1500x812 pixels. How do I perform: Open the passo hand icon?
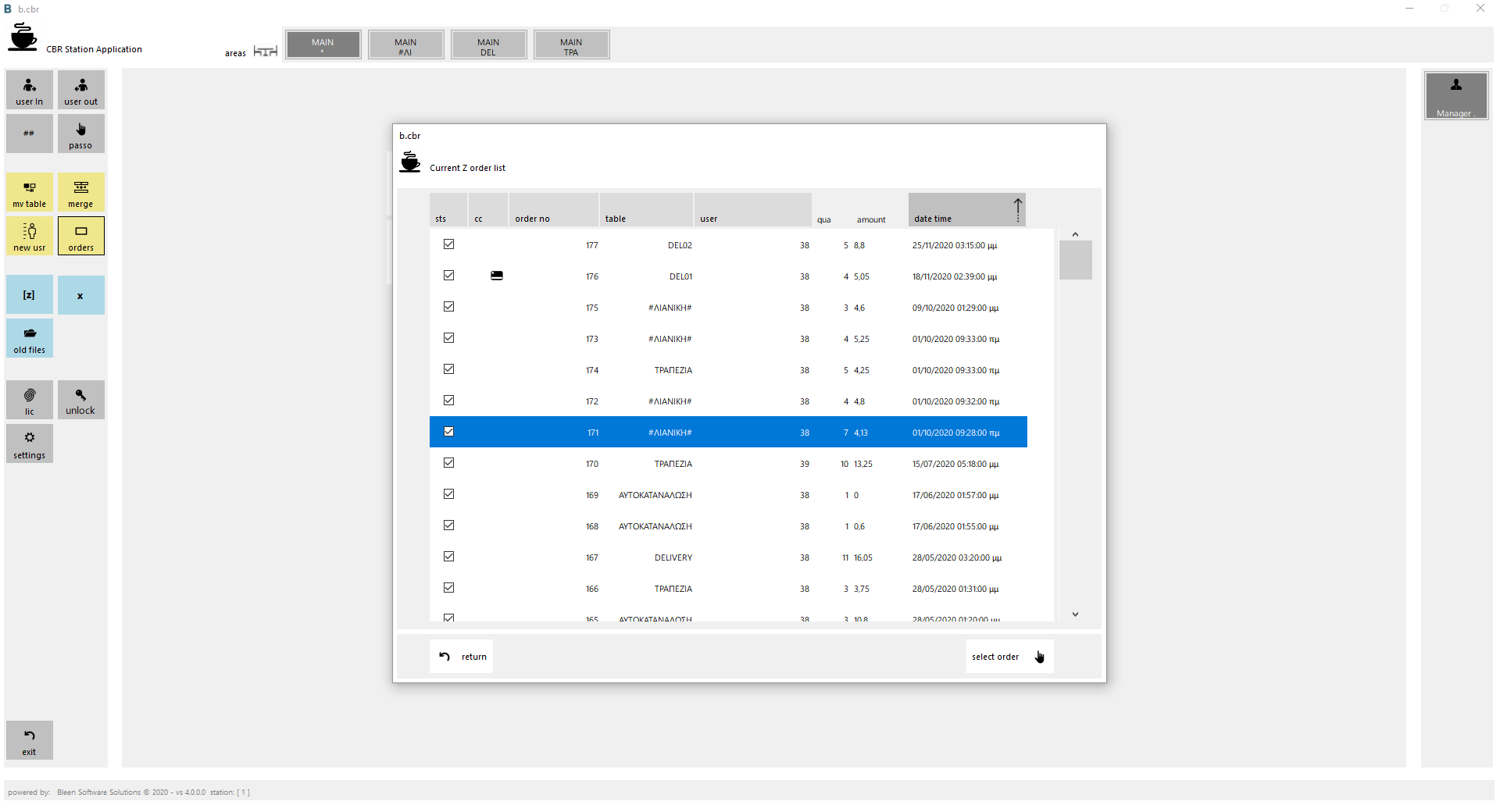click(x=81, y=130)
